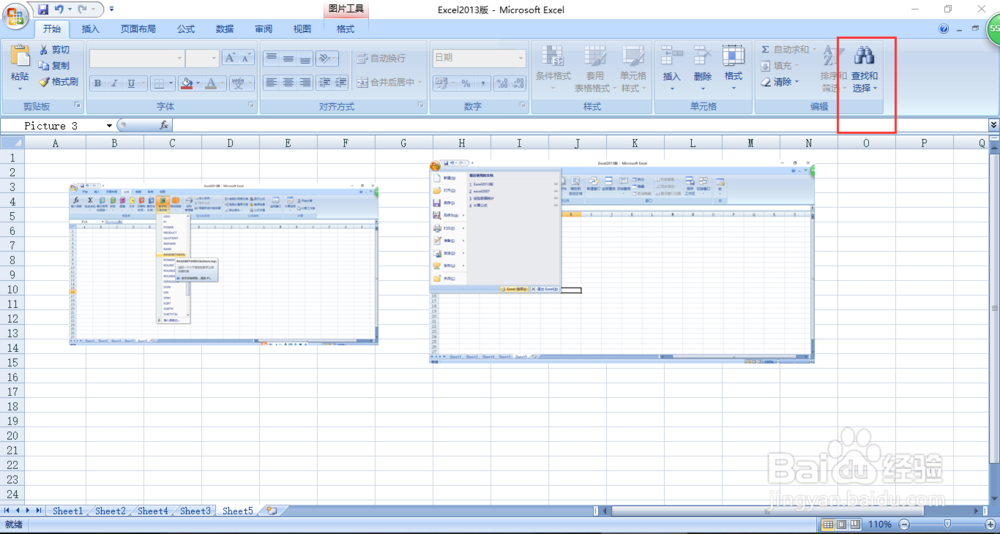Open Cell Styles 单元格样式
The width and height of the screenshot is (1000, 534).
coord(633,69)
